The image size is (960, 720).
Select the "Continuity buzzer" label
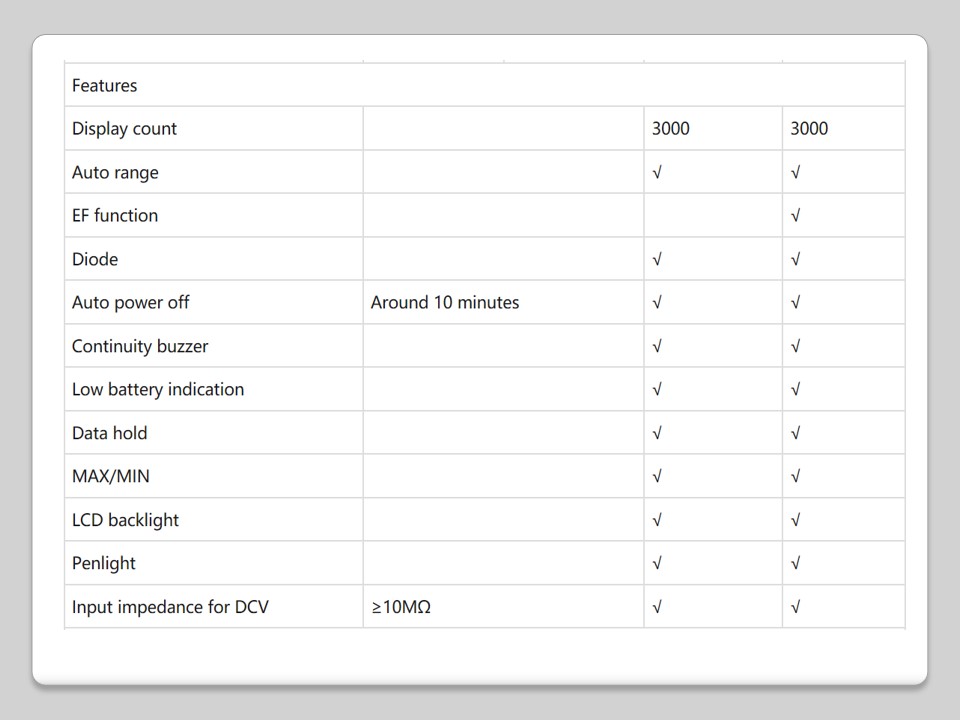click(x=140, y=347)
